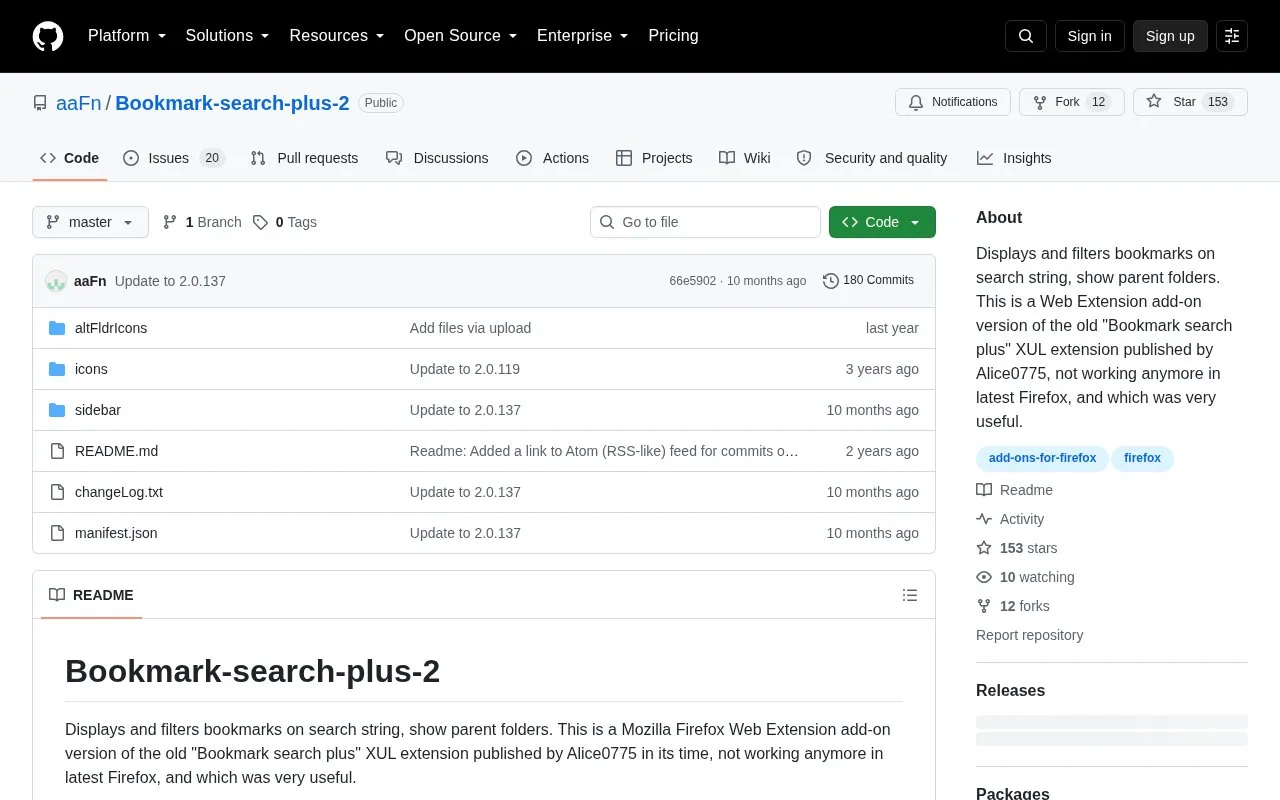
Task: Switch to the Pull requests tab
Action: pos(304,158)
